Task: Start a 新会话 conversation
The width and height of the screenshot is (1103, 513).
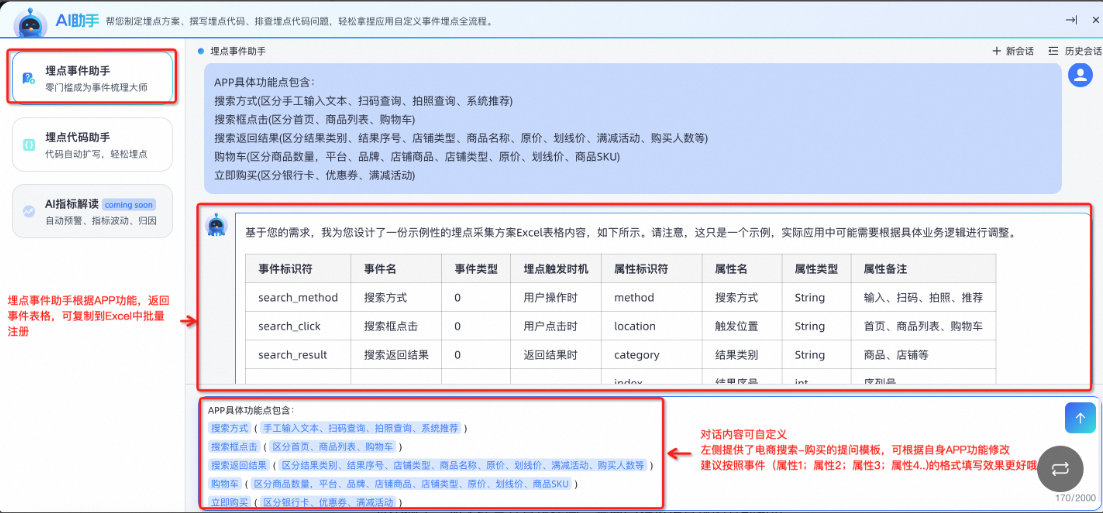Action: coord(1012,51)
